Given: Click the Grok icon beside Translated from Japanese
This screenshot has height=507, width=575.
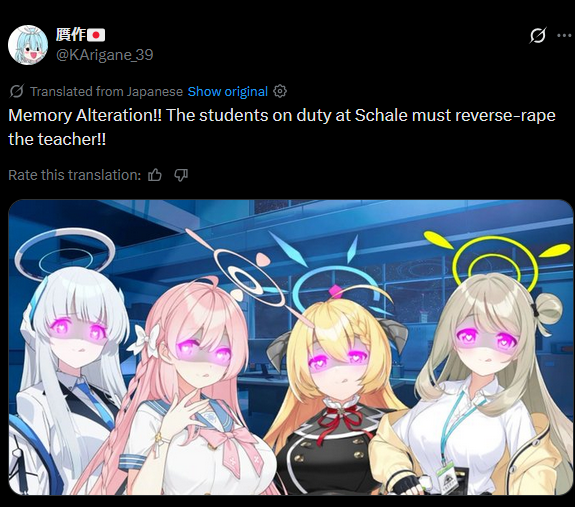Looking at the screenshot, I should pyautogui.click(x=17, y=91).
